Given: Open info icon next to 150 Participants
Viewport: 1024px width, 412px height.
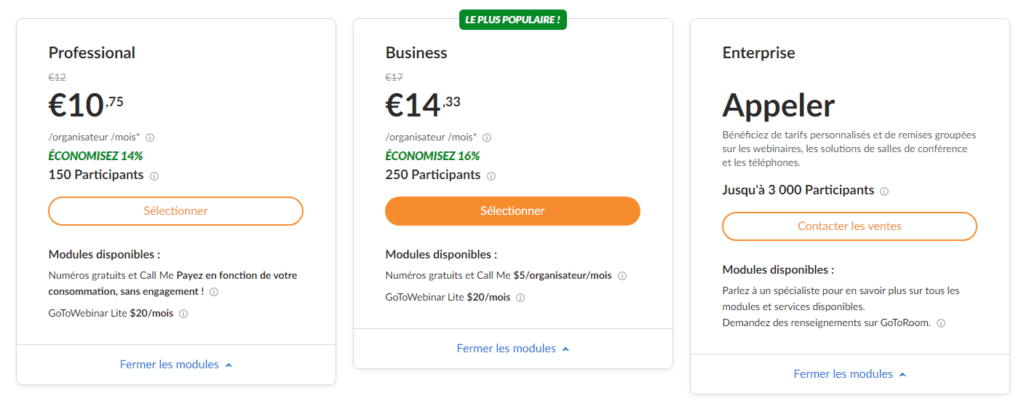Looking at the screenshot, I should (155, 176).
